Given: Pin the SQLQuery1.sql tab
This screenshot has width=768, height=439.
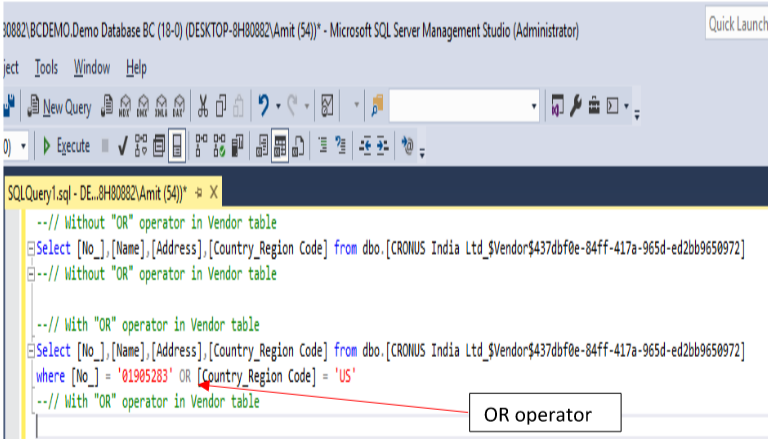Looking at the screenshot, I should pos(198,193).
